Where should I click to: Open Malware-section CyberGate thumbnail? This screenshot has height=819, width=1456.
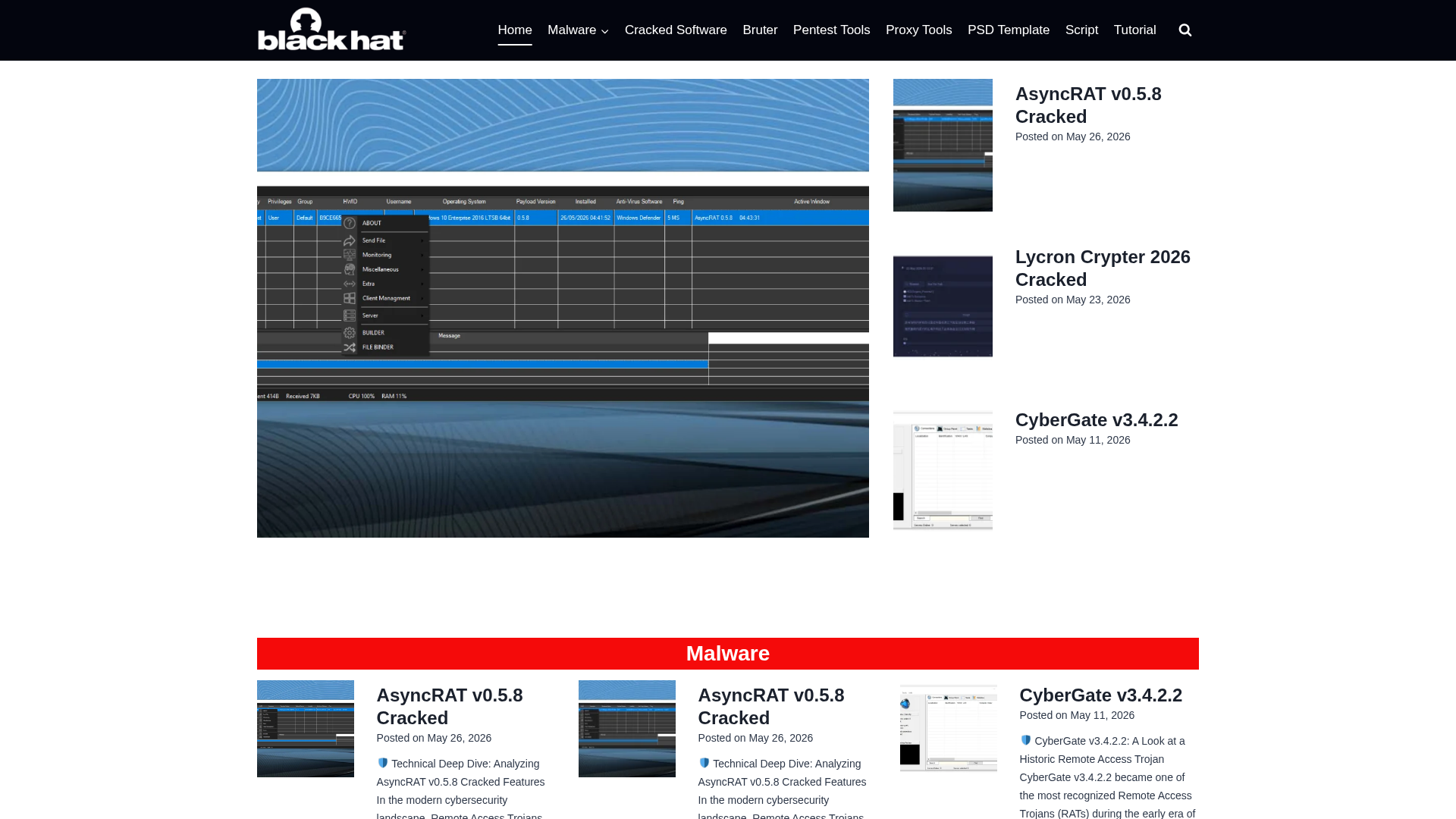tap(949, 729)
